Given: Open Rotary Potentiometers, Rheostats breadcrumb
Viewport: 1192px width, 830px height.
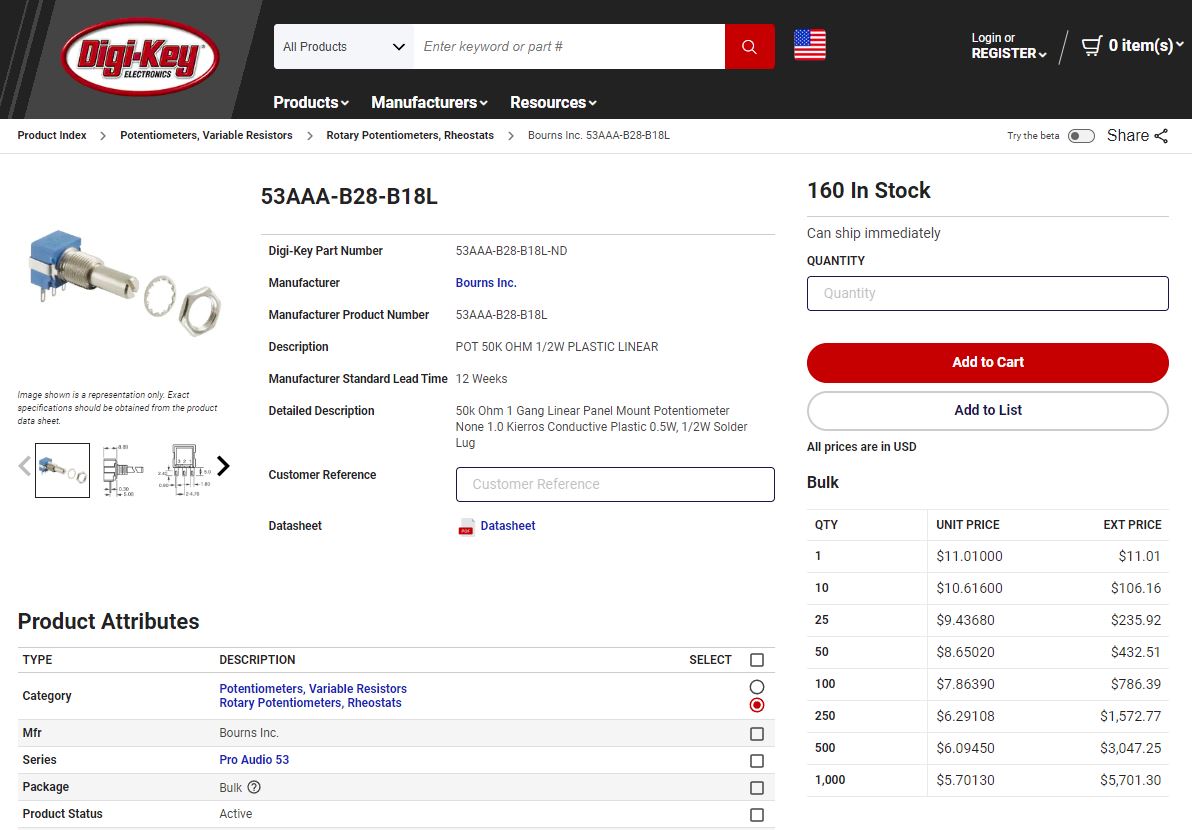Looking at the screenshot, I should 410,135.
